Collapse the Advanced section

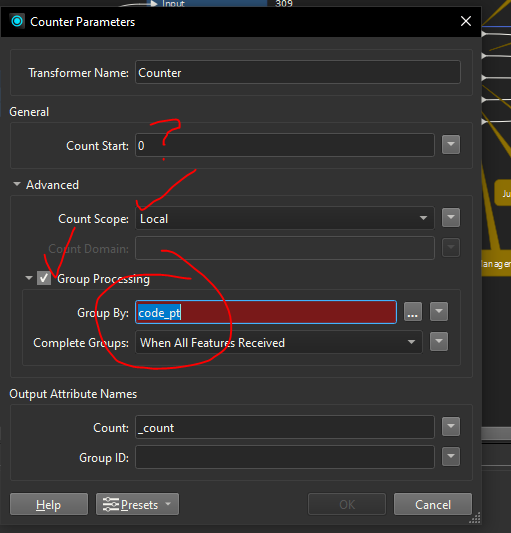click(x=16, y=184)
